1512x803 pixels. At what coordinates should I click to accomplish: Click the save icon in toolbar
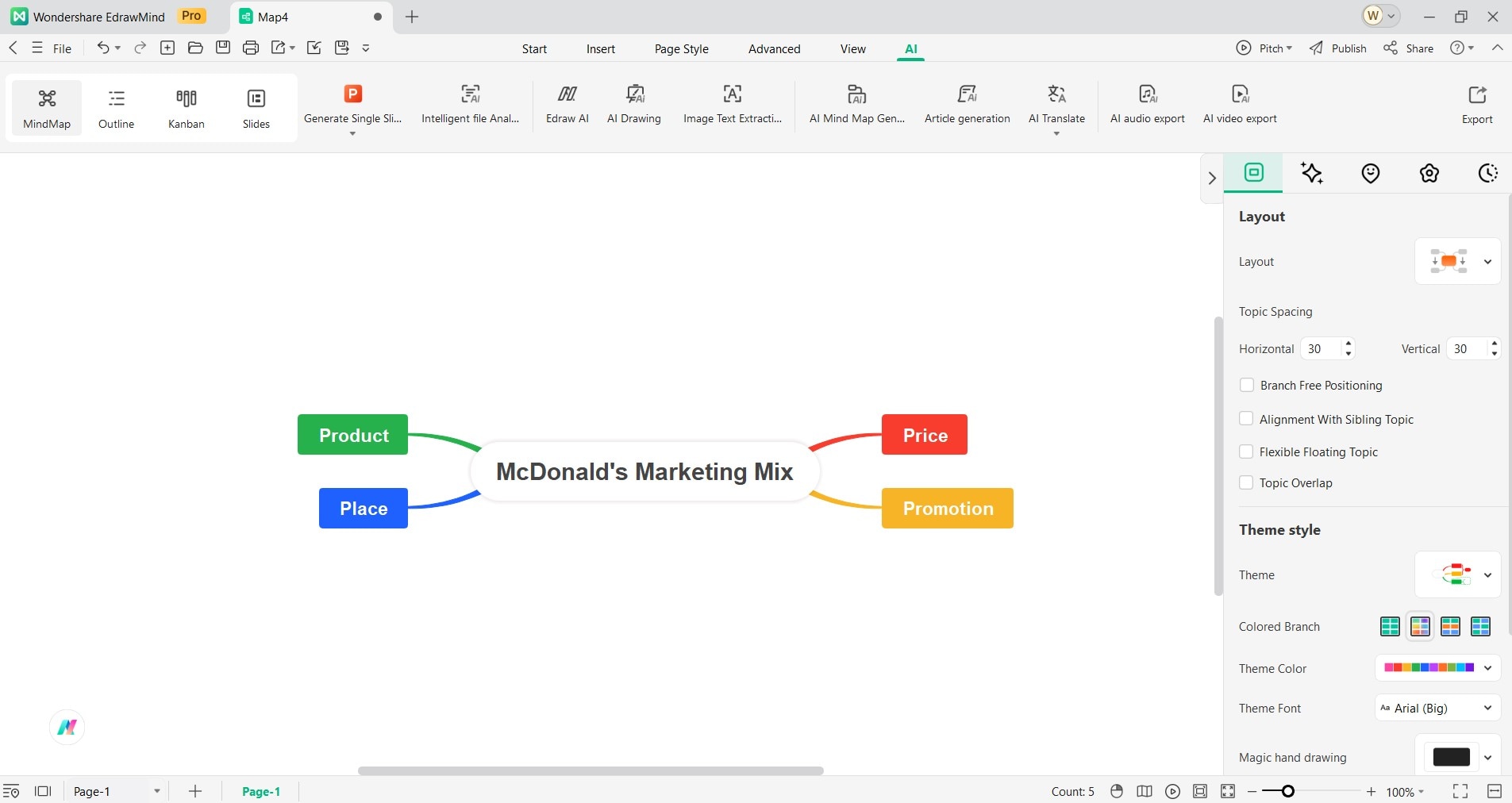pyautogui.click(x=223, y=48)
